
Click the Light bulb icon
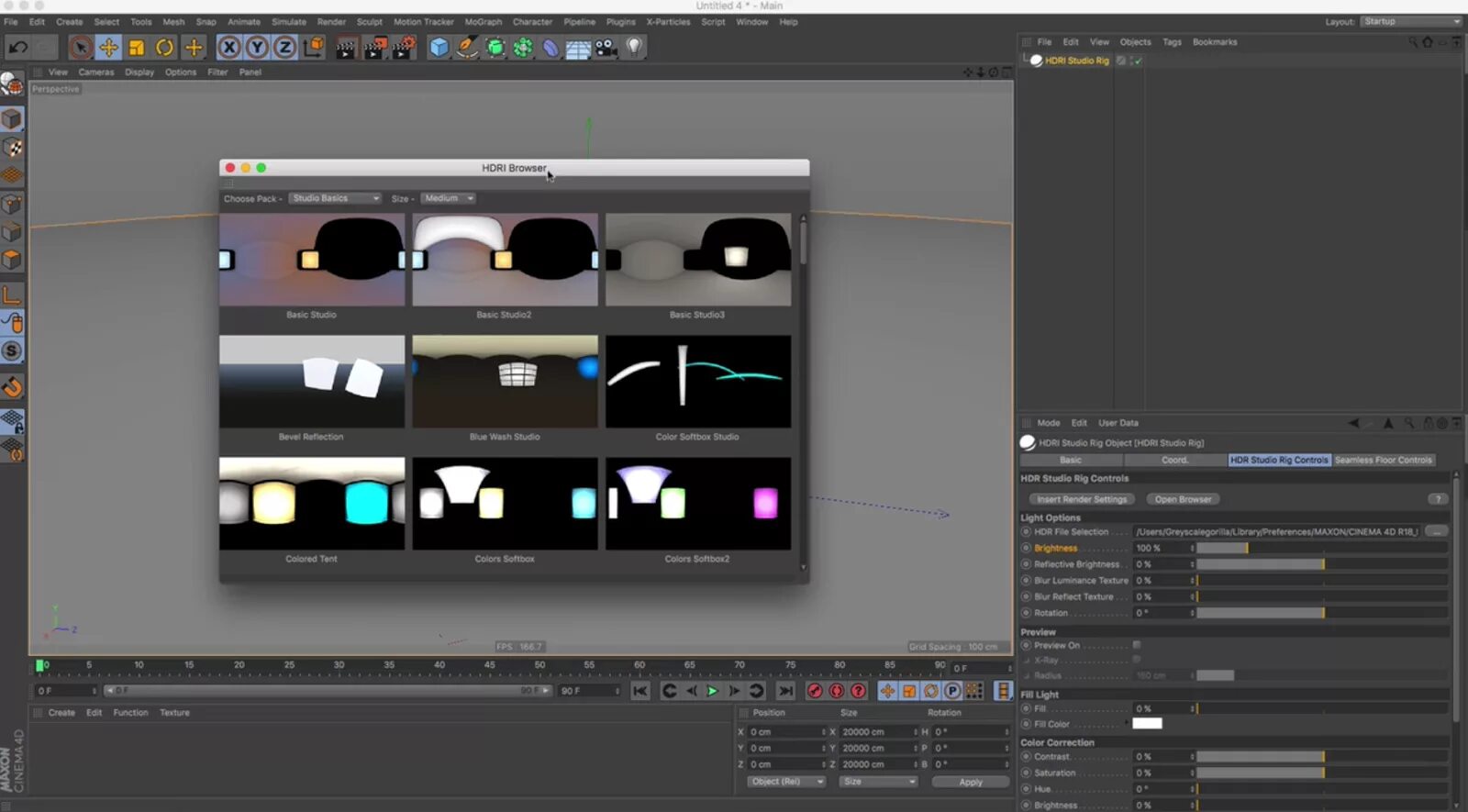(x=634, y=47)
